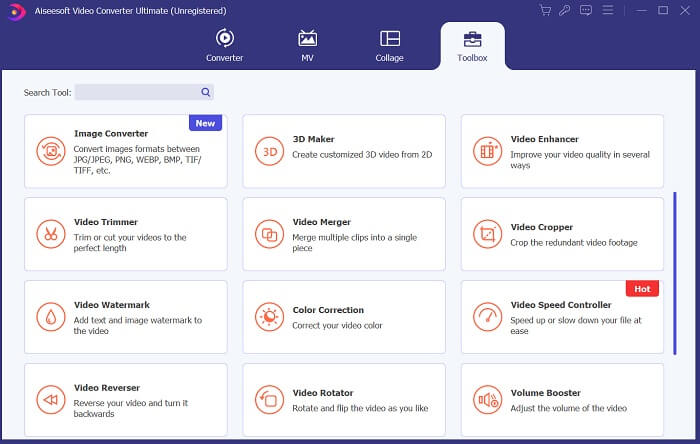700x444 pixels.
Task: Click the Image Converter title text
Action: click(x=111, y=133)
